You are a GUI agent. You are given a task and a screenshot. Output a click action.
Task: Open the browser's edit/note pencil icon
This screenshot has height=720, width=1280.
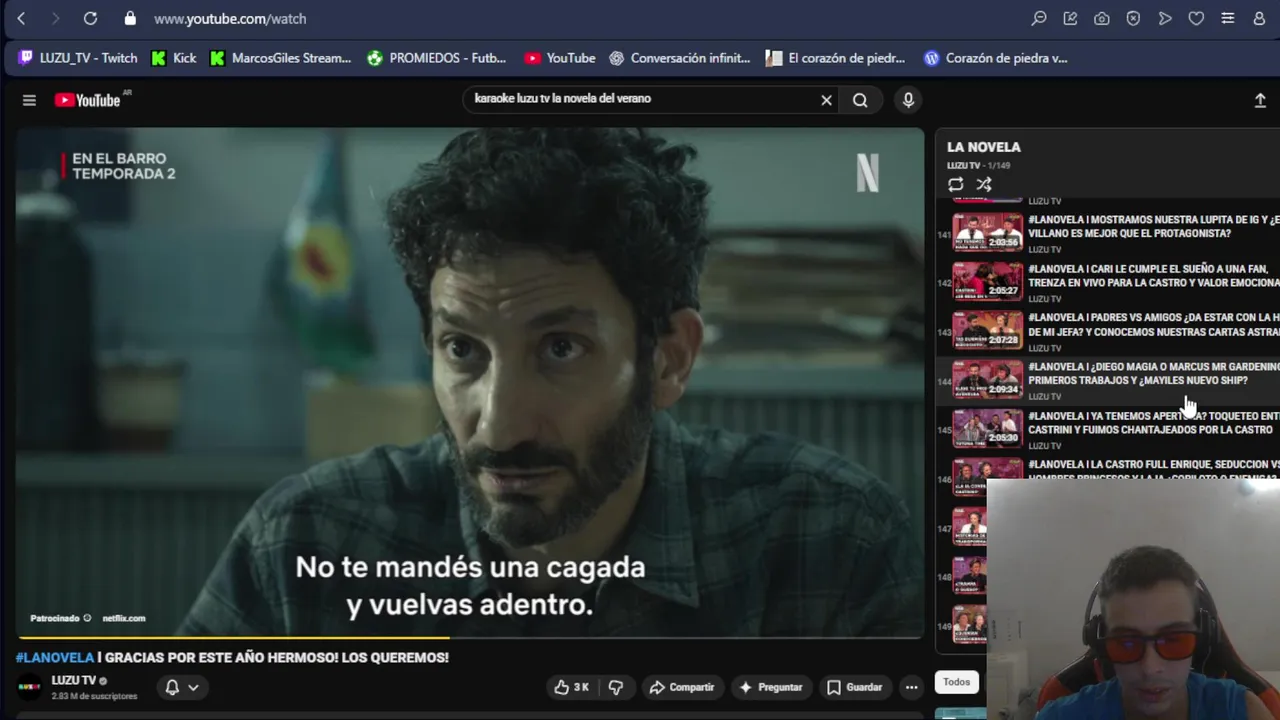1070,18
